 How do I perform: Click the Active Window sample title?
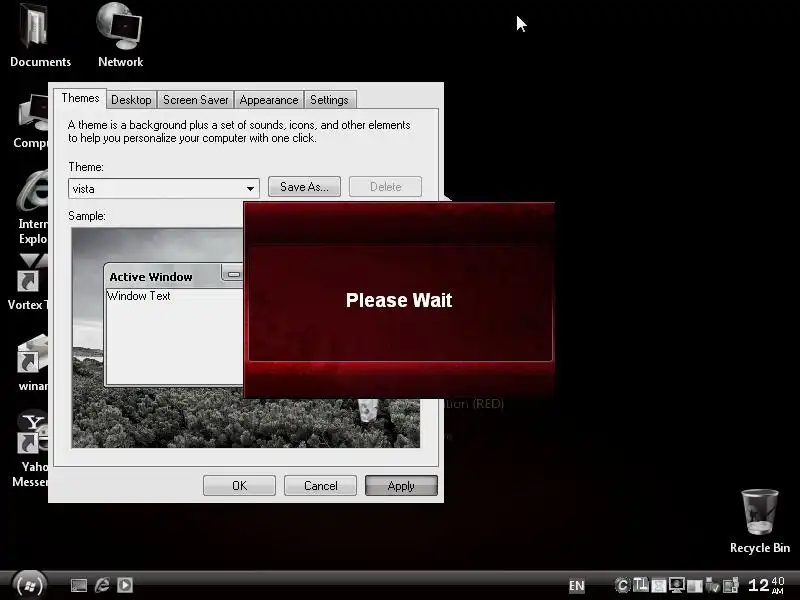pos(151,277)
